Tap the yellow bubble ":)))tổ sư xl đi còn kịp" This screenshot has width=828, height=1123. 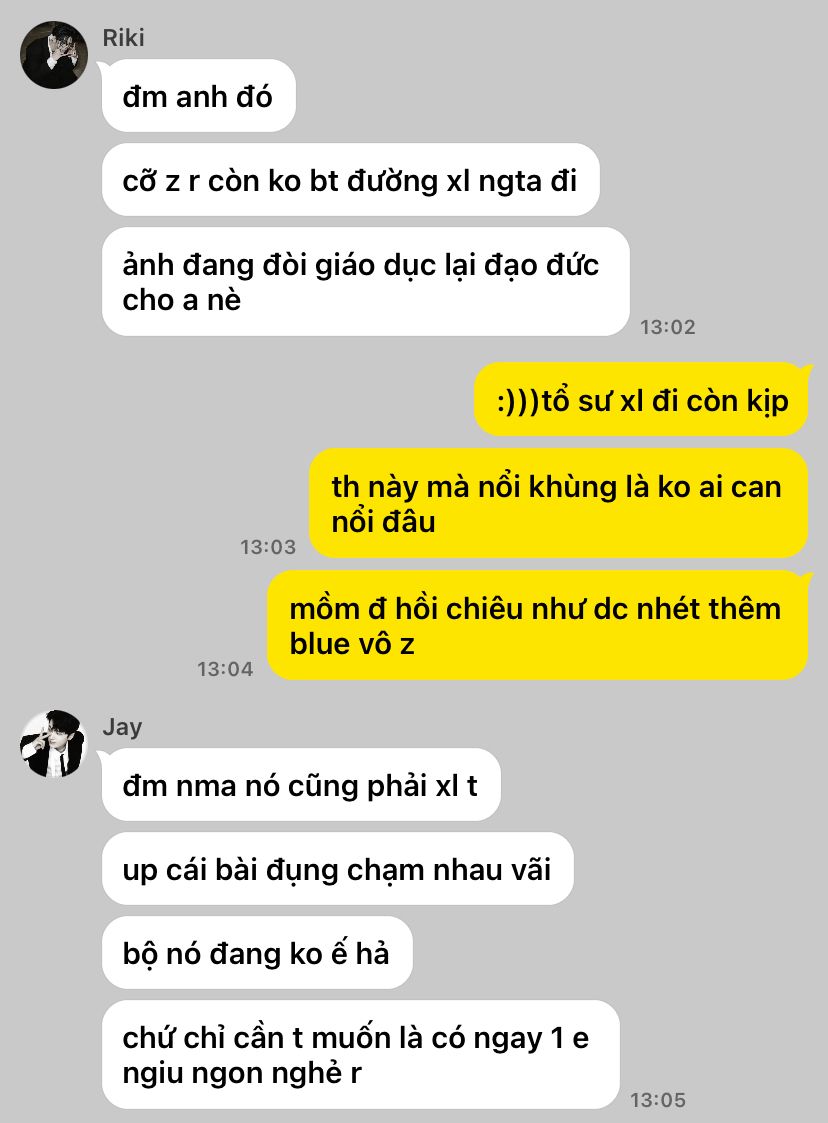pyautogui.click(x=642, y=400)
